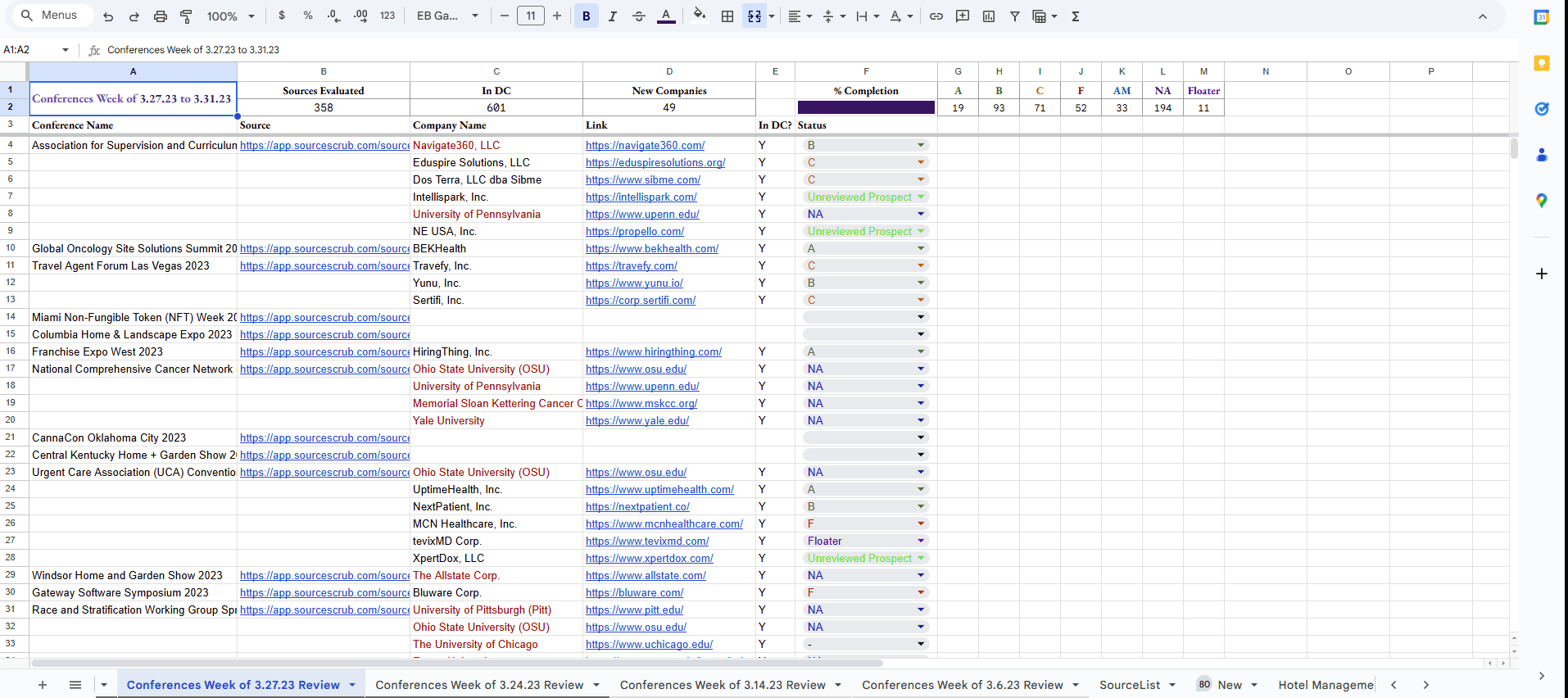Open Google Keep side panel icon

point(1542,63)
